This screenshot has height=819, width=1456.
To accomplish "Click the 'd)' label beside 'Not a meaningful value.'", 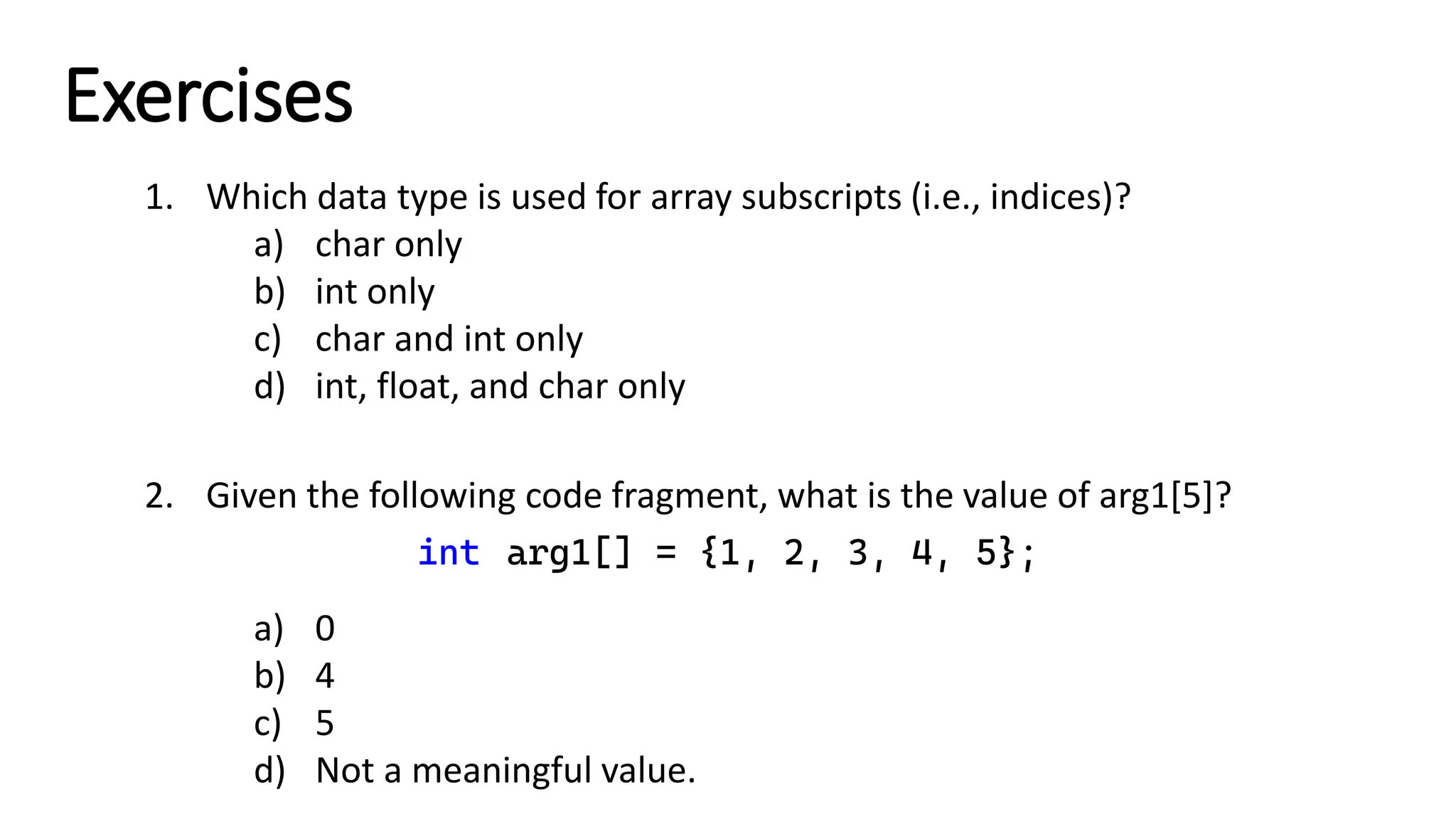I will pos(269,771).
